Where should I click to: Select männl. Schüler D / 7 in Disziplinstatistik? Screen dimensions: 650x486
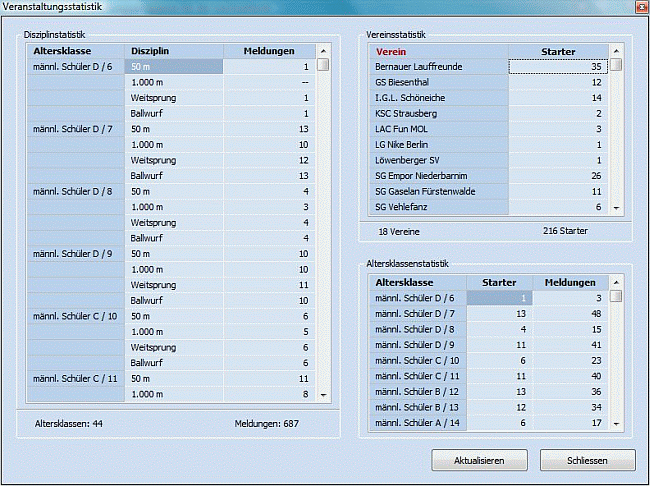(76, 129)
